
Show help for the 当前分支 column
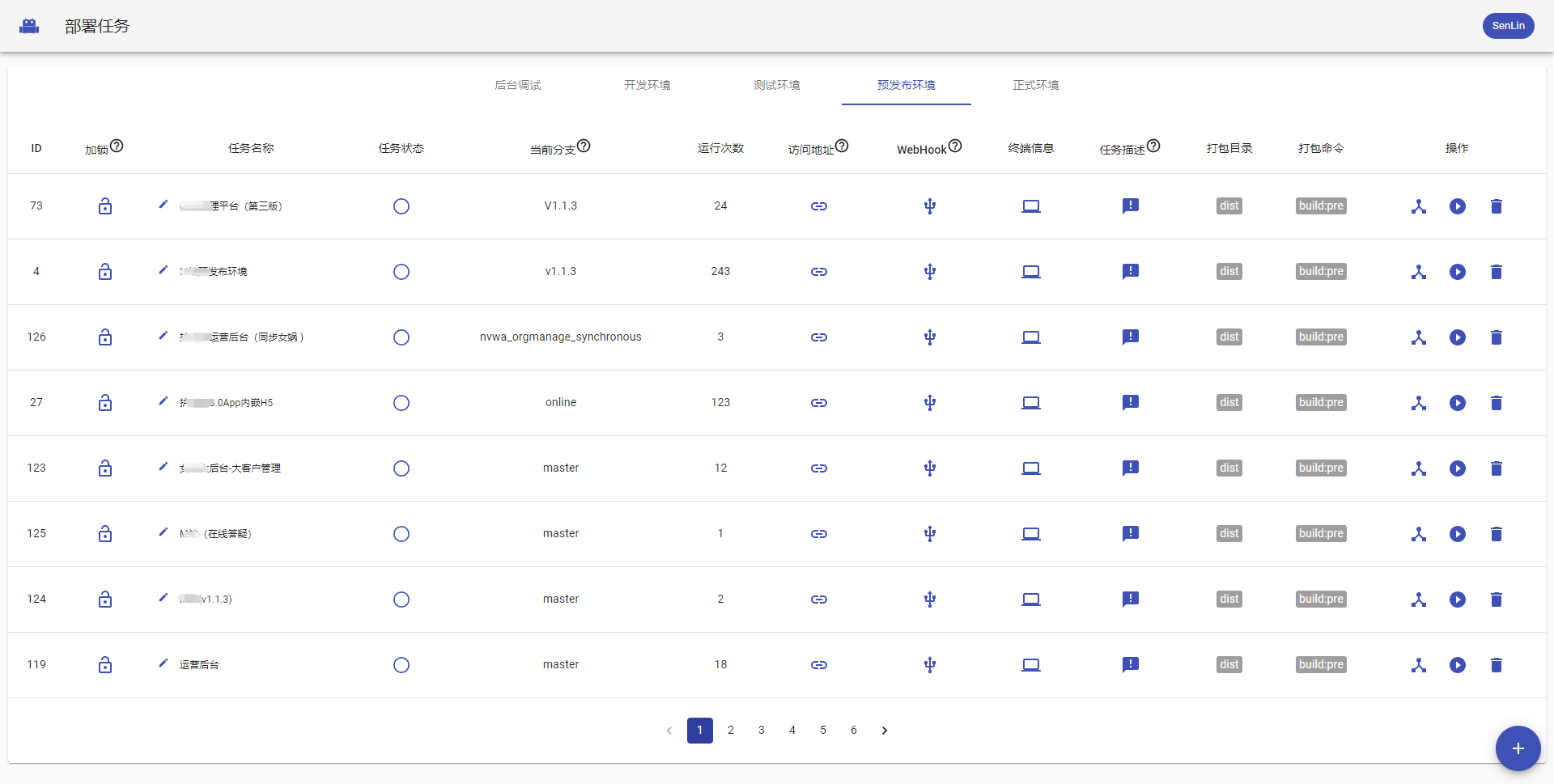(584, 146)
